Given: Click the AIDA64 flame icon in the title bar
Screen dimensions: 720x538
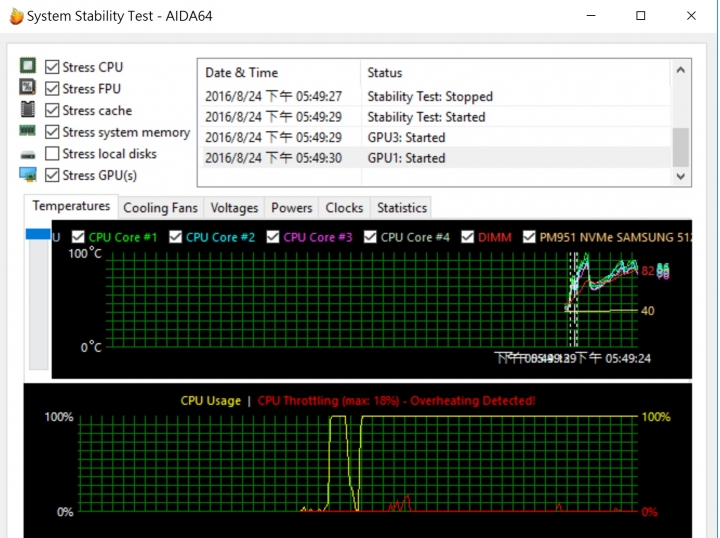Looking at the screenshot, I should 16,16.
